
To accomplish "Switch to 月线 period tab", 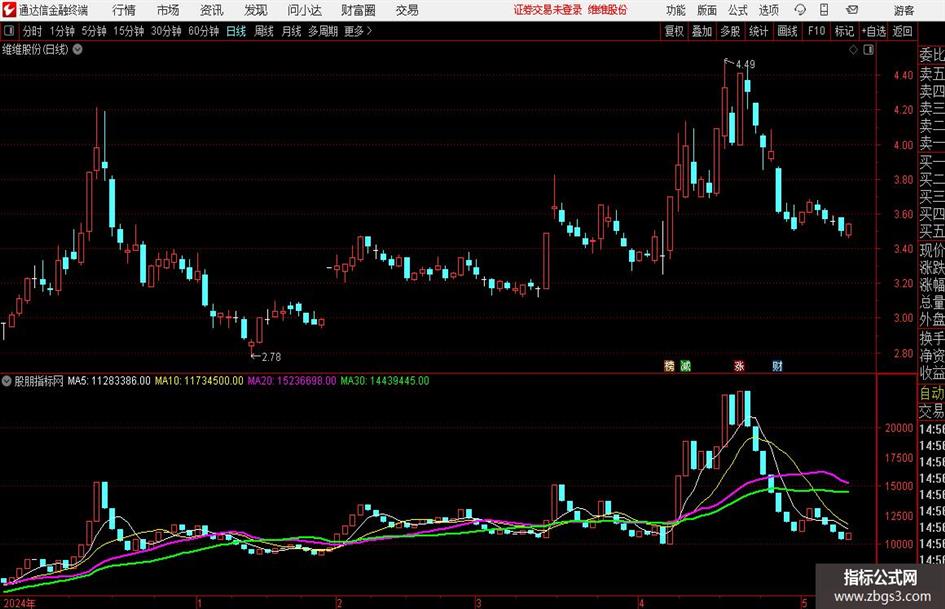I will (x=292, y=31).
